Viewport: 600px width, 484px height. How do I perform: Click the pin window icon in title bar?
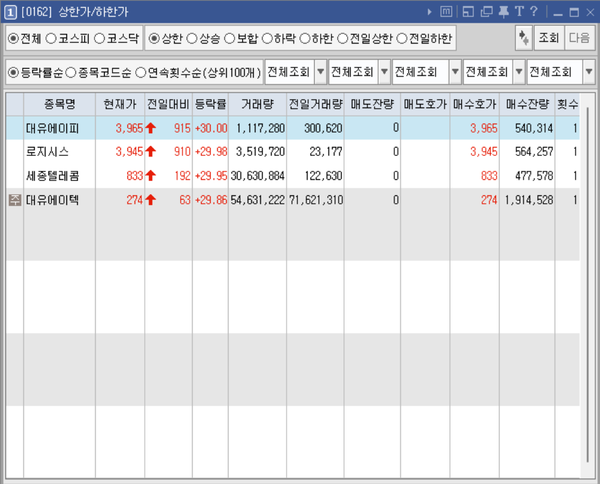[502, 11]
